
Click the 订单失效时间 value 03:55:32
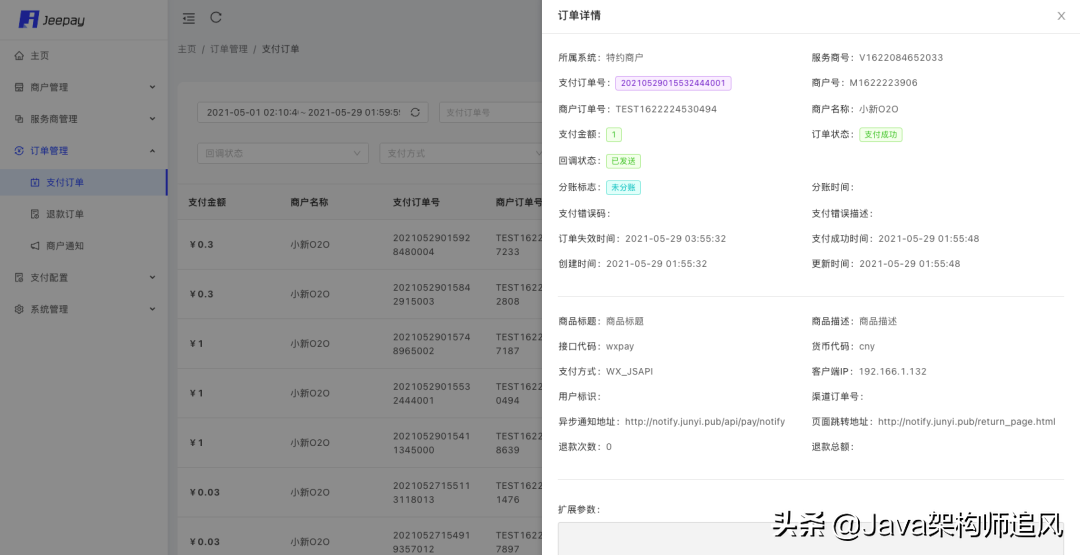pos(675,238)
